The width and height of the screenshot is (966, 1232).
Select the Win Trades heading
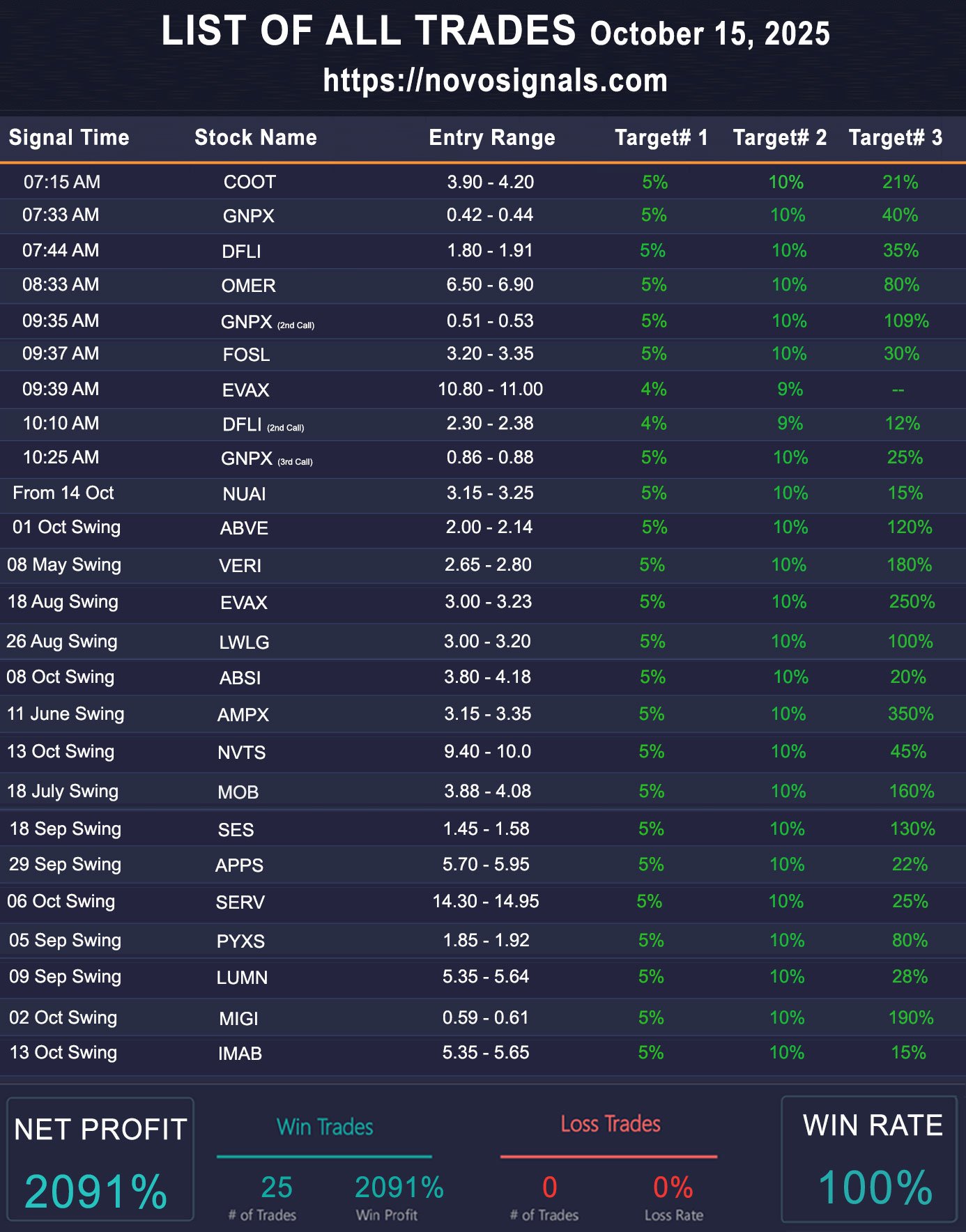(325, 1127)
